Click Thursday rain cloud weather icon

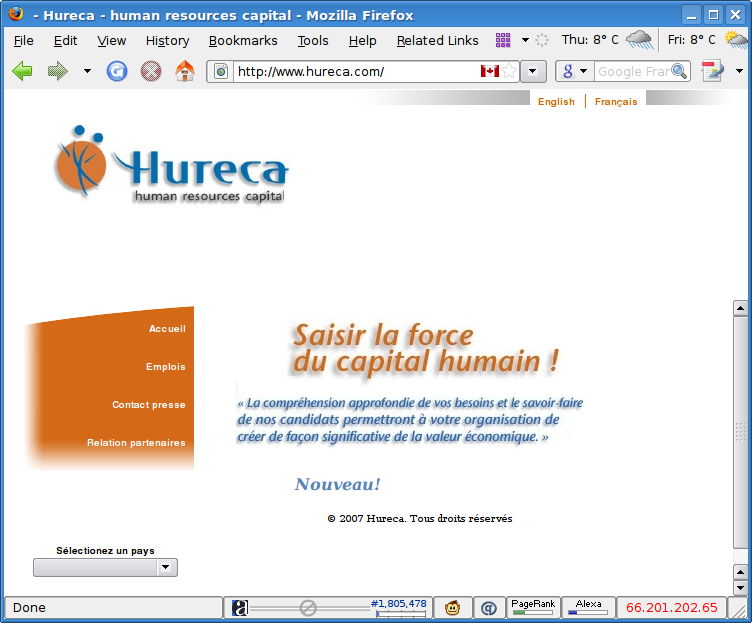pyautogui.click(x=639, y=40)
